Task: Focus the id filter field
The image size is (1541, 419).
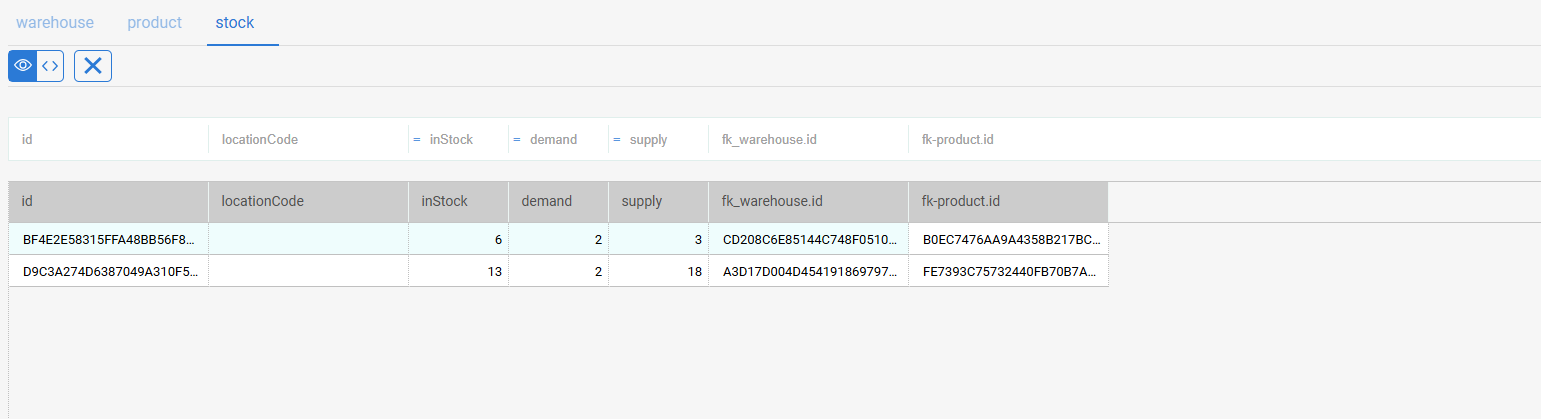Action: point(109,140)
